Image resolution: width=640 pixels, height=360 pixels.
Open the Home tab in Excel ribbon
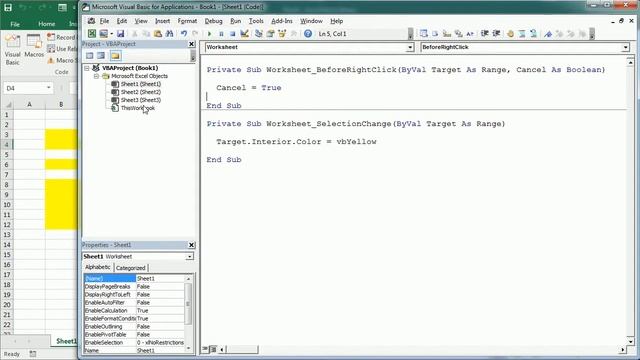click(x=47, y=24)
